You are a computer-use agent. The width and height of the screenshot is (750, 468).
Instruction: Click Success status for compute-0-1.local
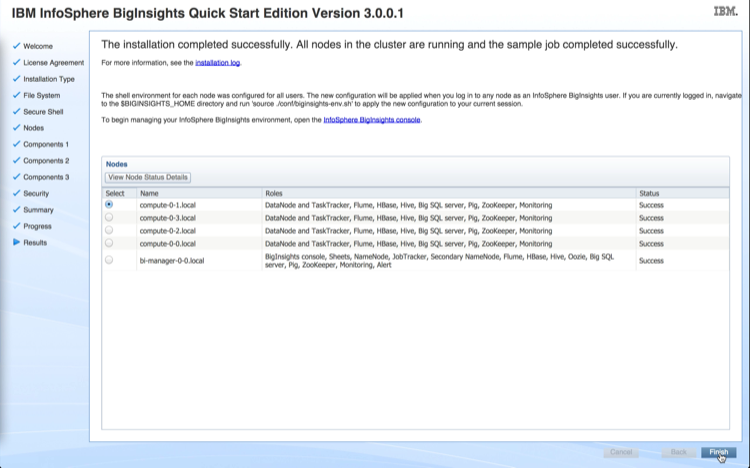point(651,205)
